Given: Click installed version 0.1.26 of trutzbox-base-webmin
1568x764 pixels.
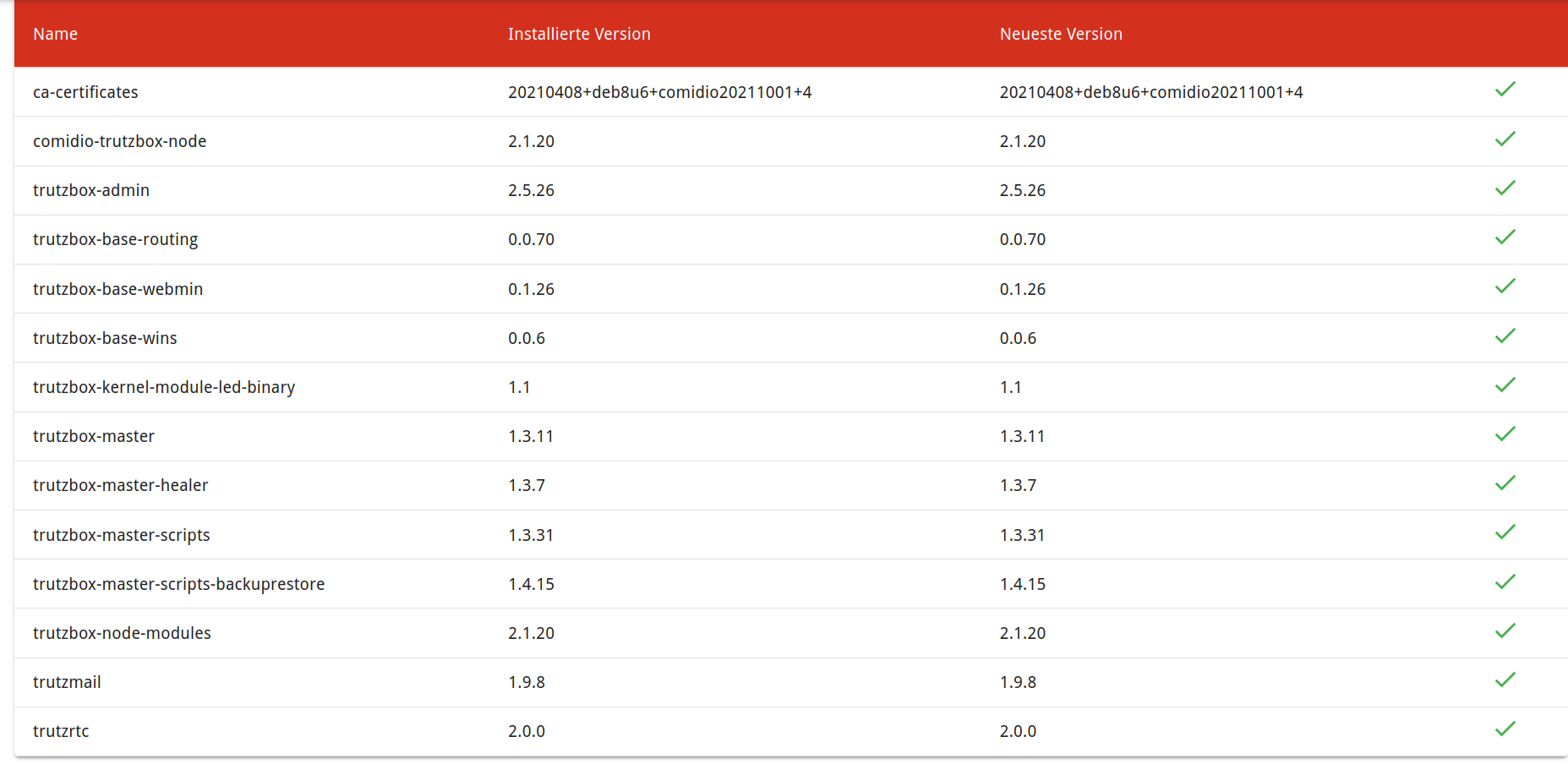Looking at the screenshot, I should click(532, 289).
